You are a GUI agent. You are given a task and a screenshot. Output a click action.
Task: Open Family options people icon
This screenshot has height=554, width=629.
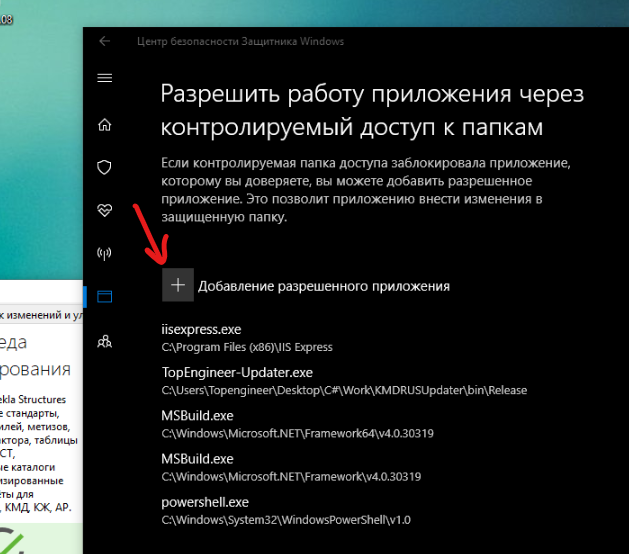[x=104, y=342]
